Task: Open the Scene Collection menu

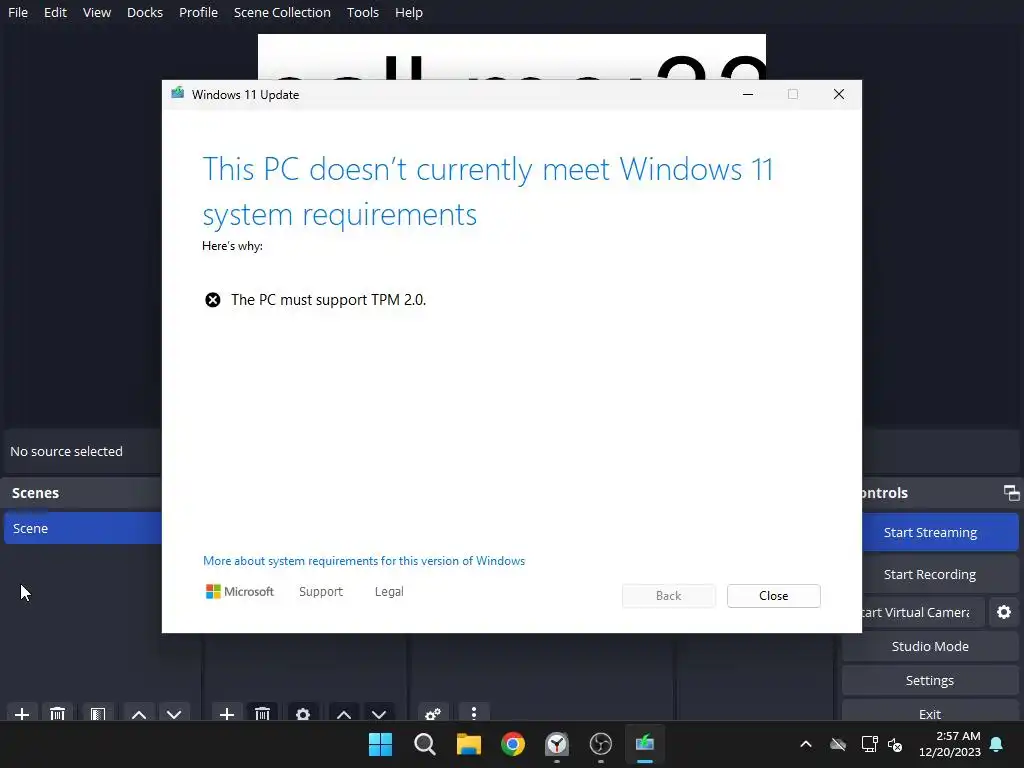Action: tap(282, 12)
